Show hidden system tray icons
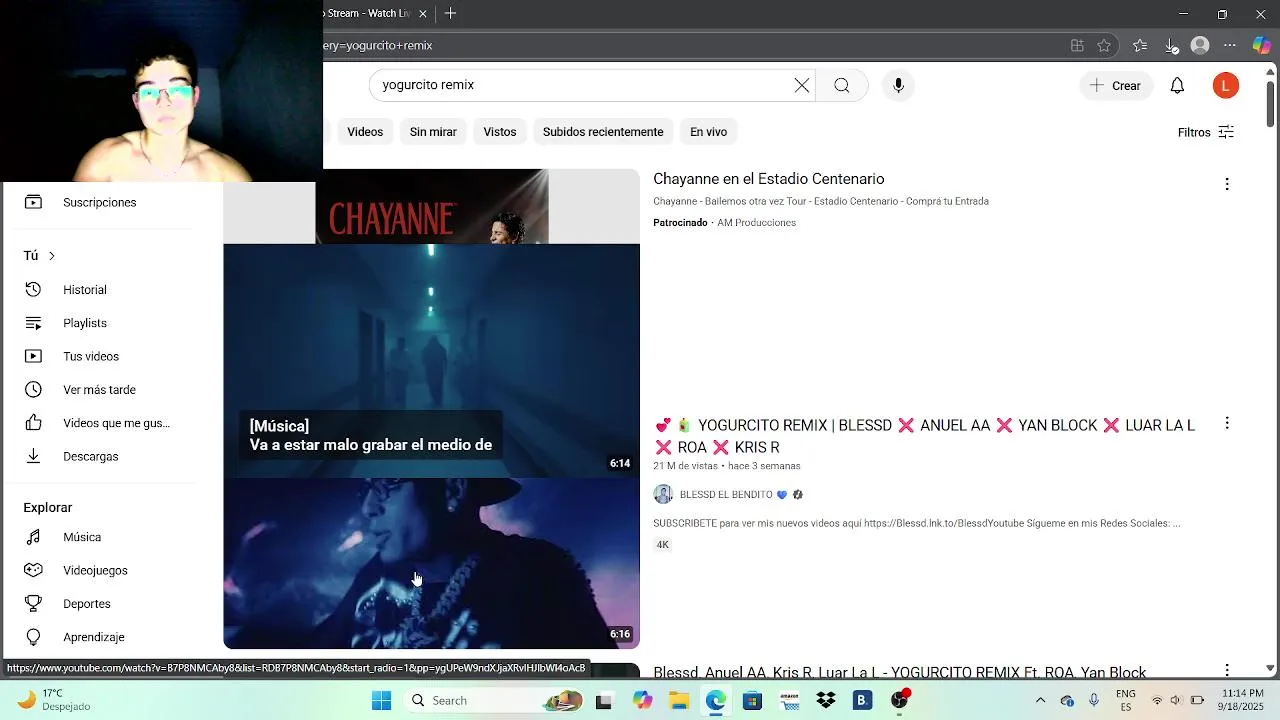 pos(1040,701)
